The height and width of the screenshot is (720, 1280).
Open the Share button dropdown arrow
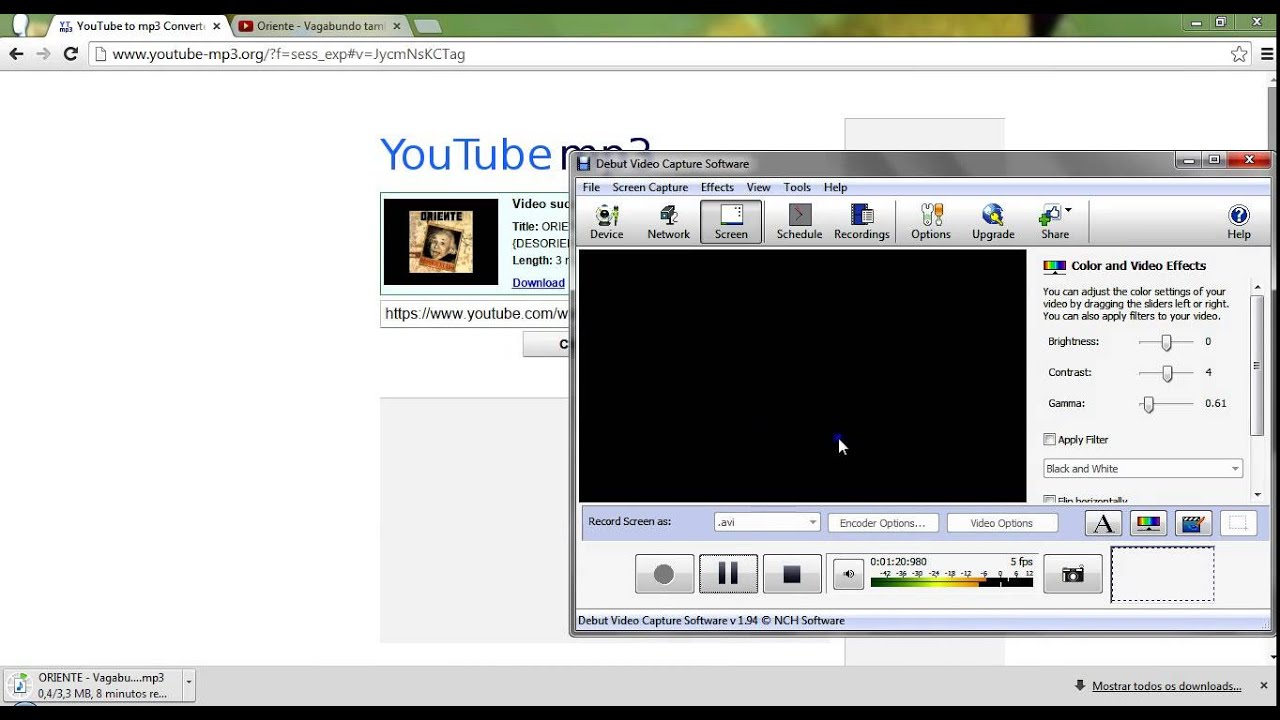[1068, 210]
